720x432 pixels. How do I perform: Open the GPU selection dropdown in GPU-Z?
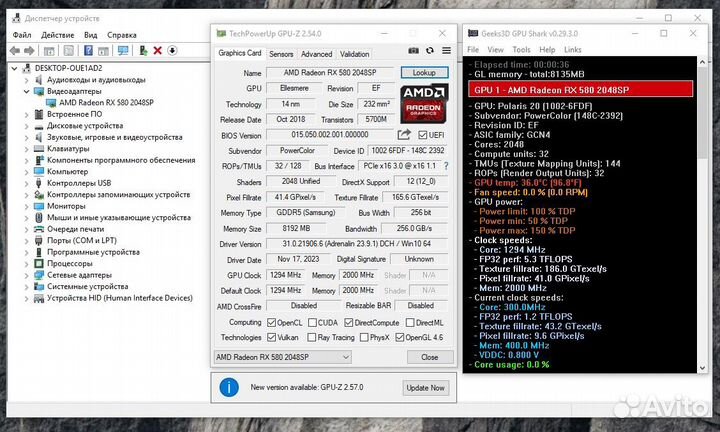(282, 357)
